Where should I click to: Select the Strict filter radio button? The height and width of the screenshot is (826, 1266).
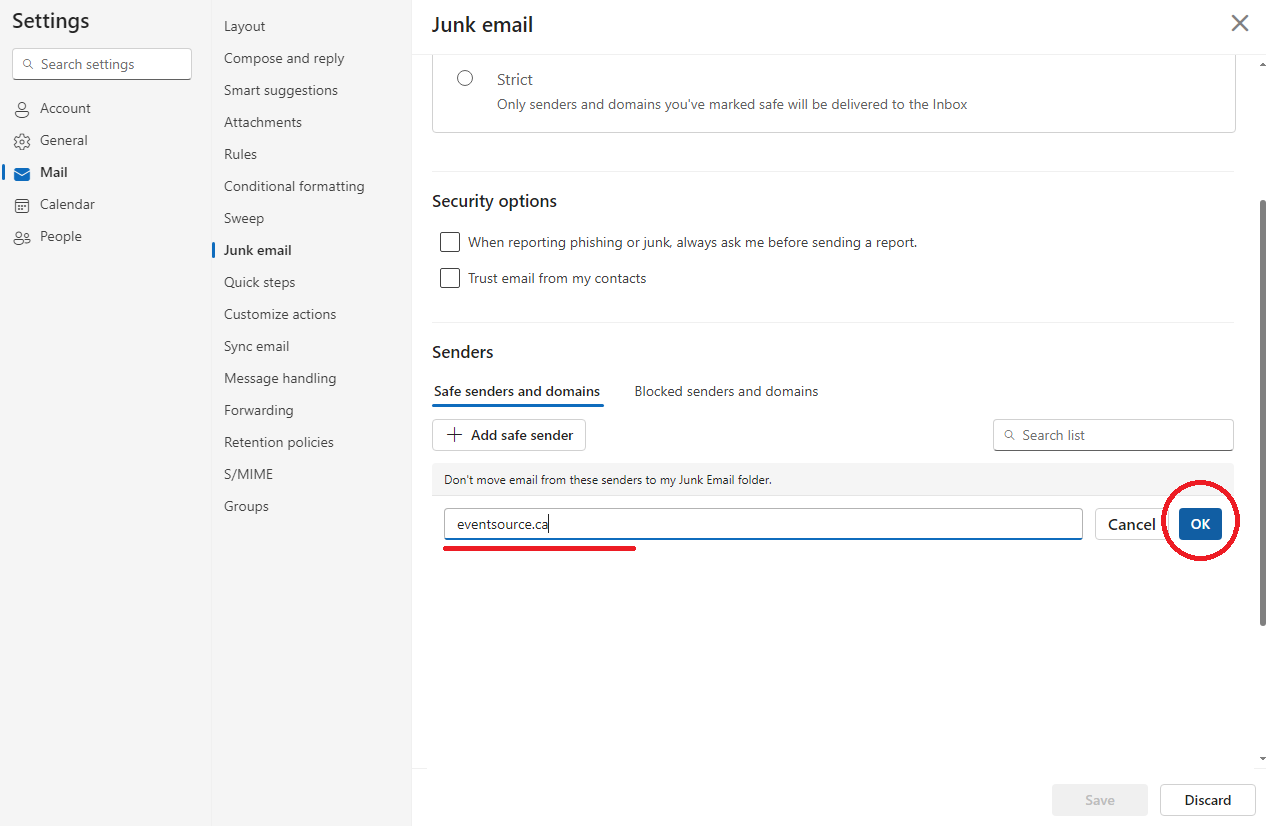click(465, 78)
